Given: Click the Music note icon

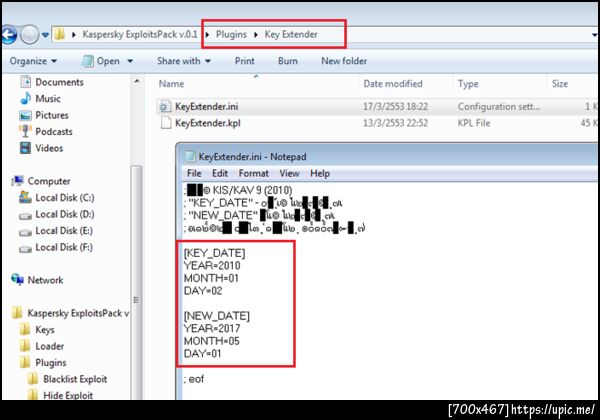Looking at the screenshot, I should point(26,98).
